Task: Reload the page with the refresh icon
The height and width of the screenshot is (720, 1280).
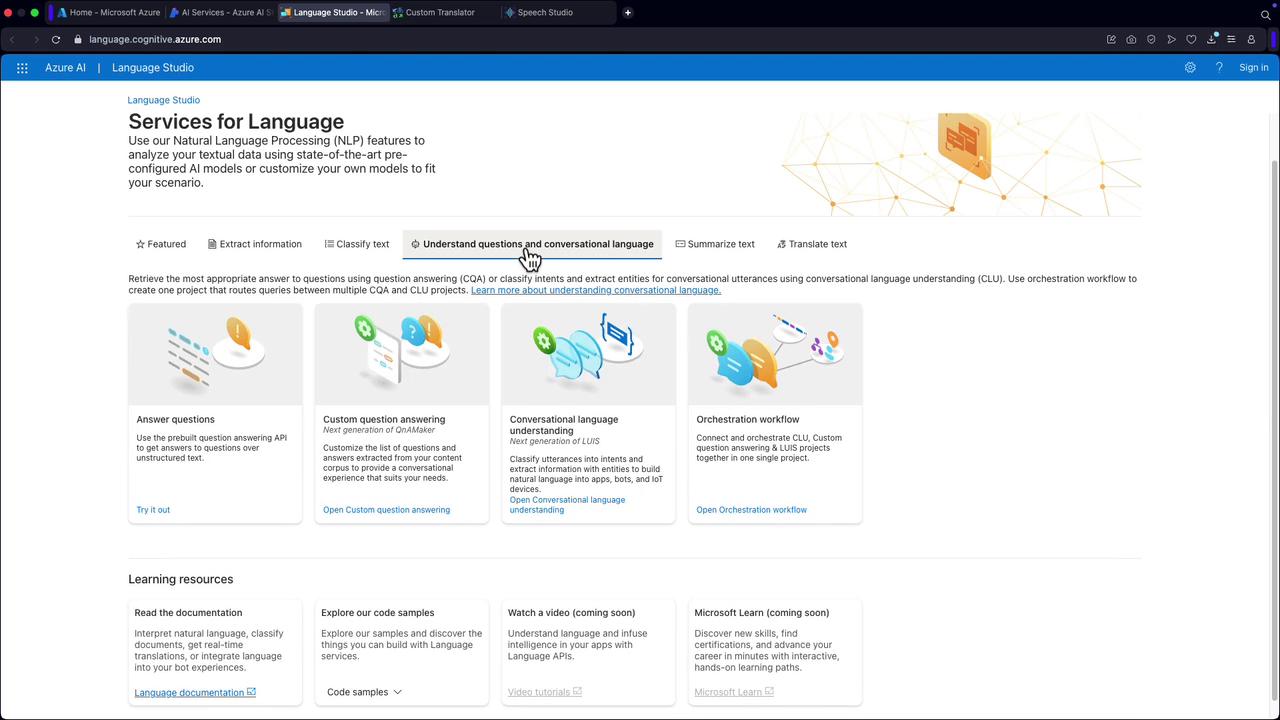Action: (56, 40)
